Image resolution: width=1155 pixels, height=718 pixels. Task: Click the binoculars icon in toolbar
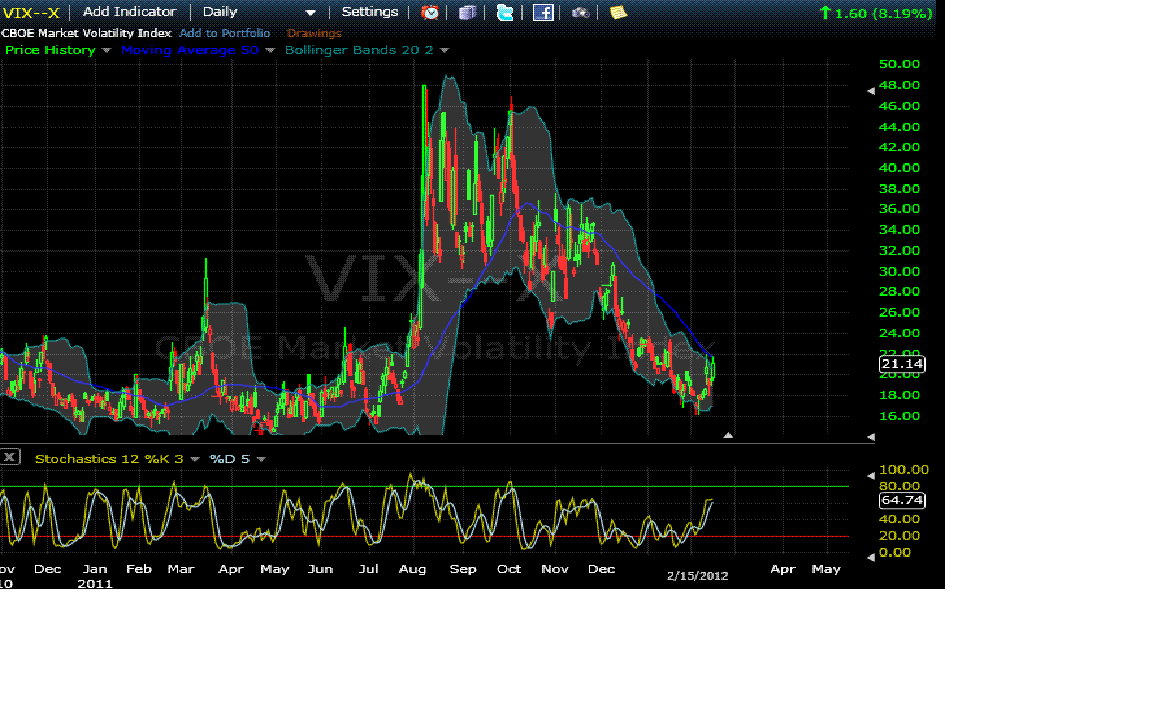[580, 12]
